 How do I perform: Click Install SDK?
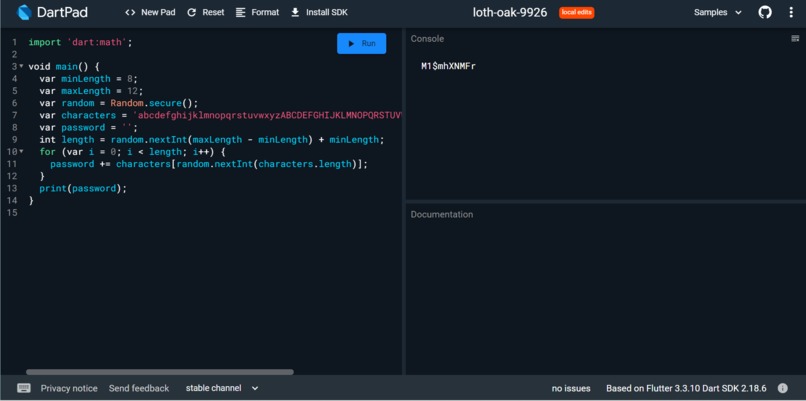point(319,12)
